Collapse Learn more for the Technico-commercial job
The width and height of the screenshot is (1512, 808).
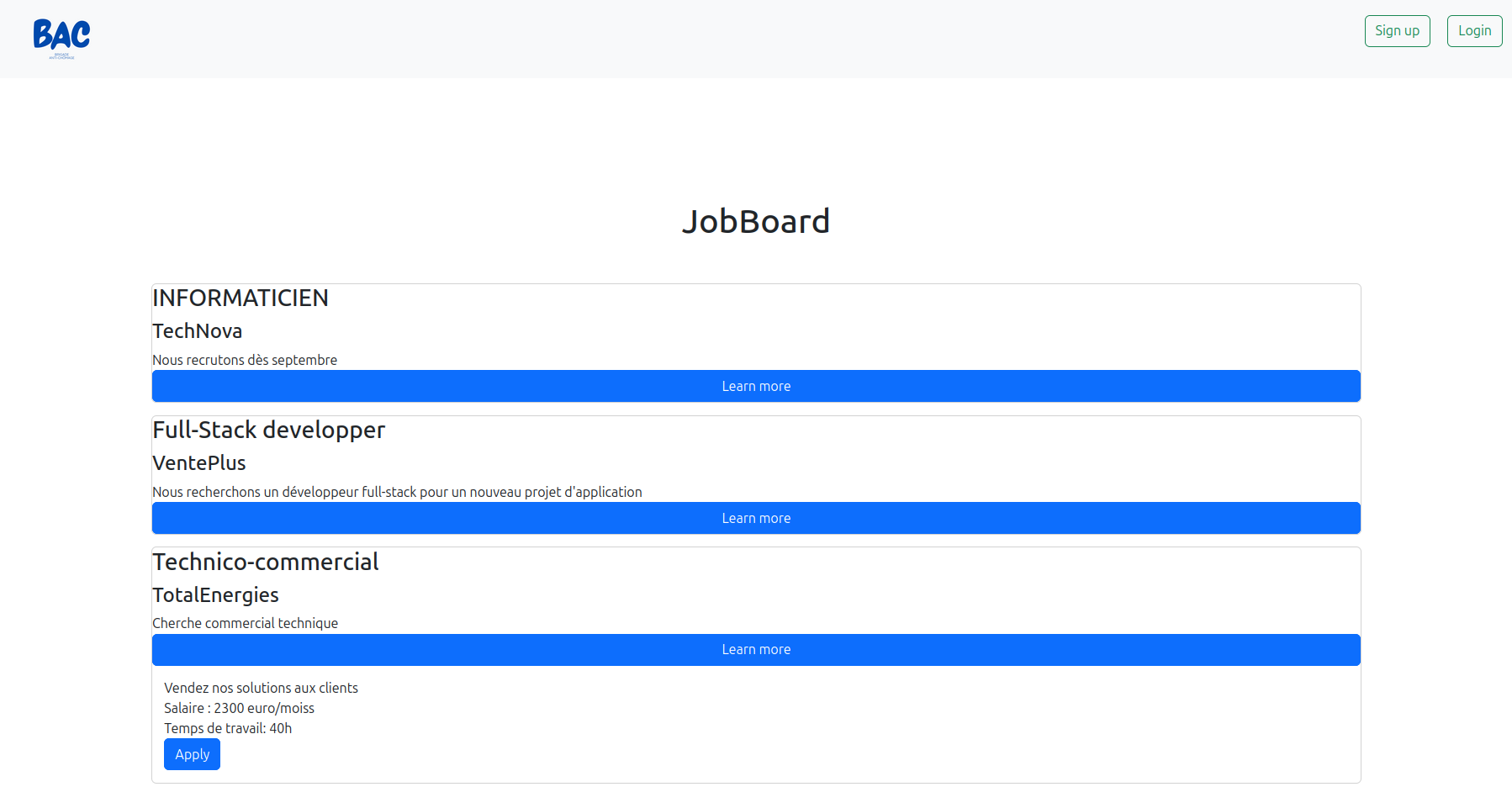click(756, 650)
